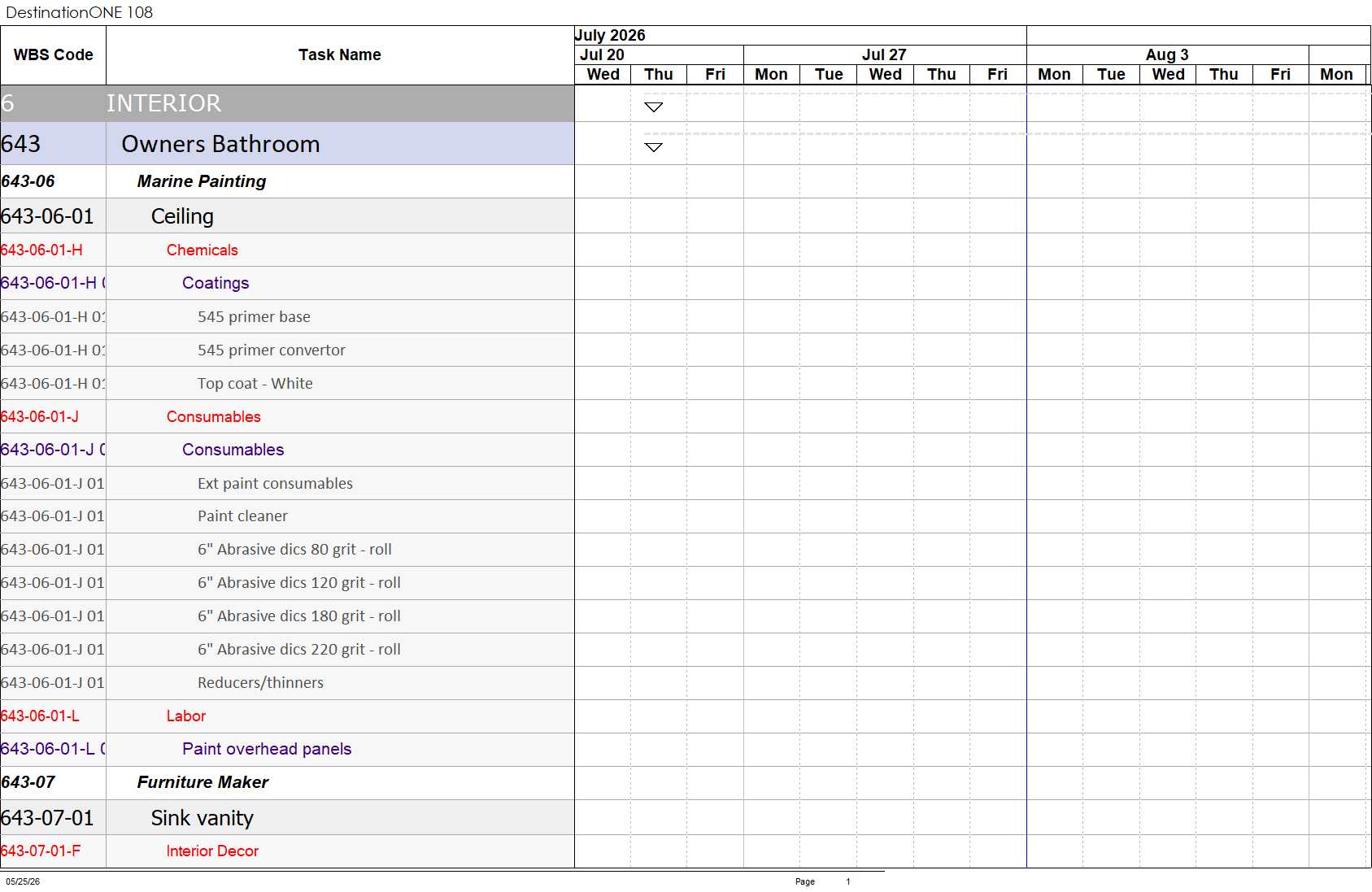Select the Ceiling task row
The width and height of the screenshot is (1372, 892).
pyautogui.click(x=287, y=216)
